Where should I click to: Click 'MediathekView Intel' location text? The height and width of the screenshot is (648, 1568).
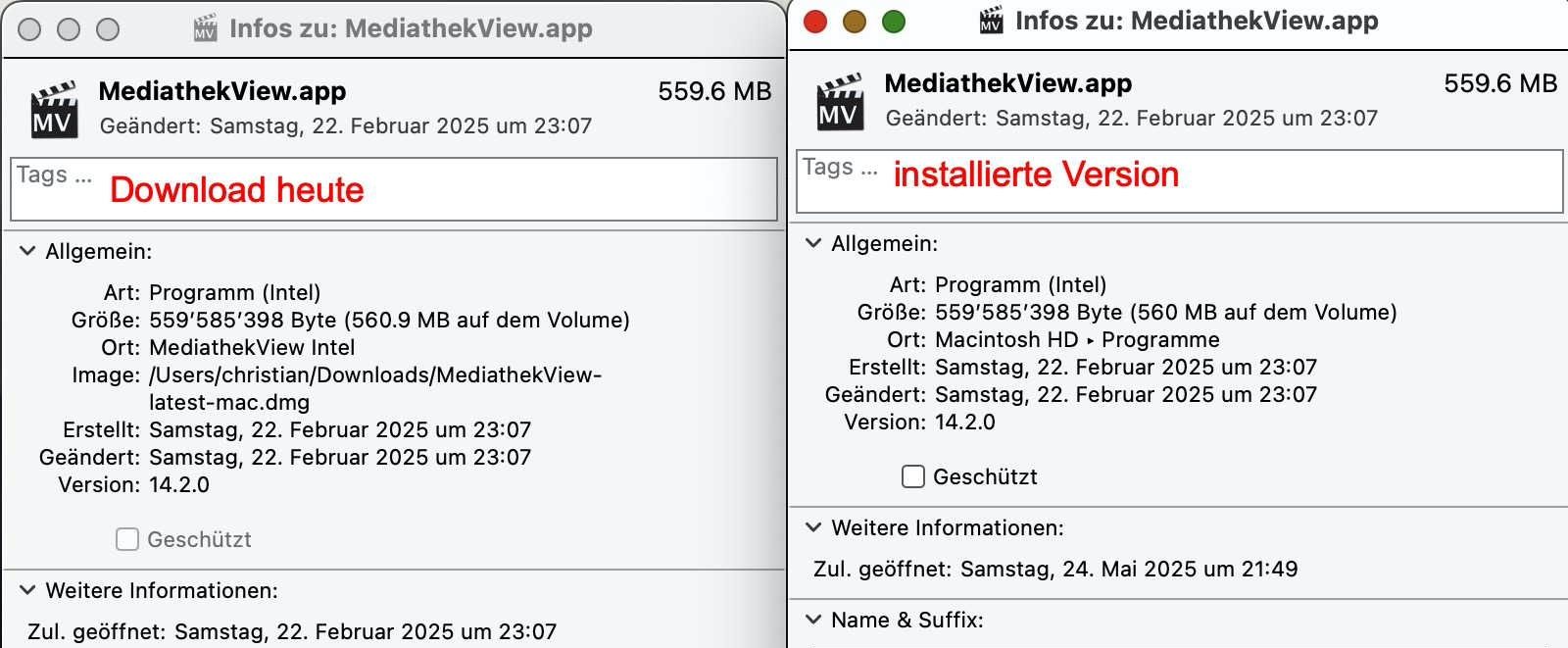click(x=252, y=347)
